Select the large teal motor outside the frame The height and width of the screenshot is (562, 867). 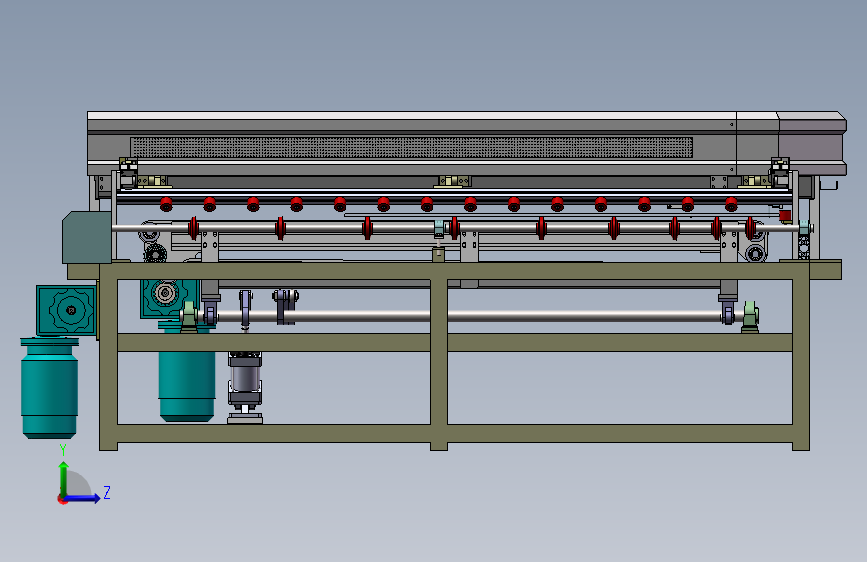pos(49,388)
